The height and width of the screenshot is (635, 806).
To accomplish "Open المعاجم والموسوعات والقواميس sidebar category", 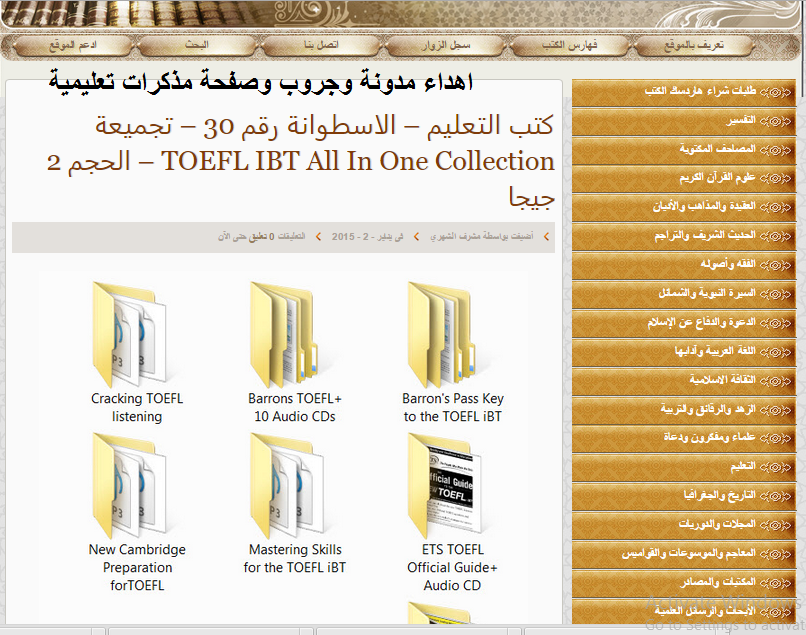I will [x=684, y=554].
